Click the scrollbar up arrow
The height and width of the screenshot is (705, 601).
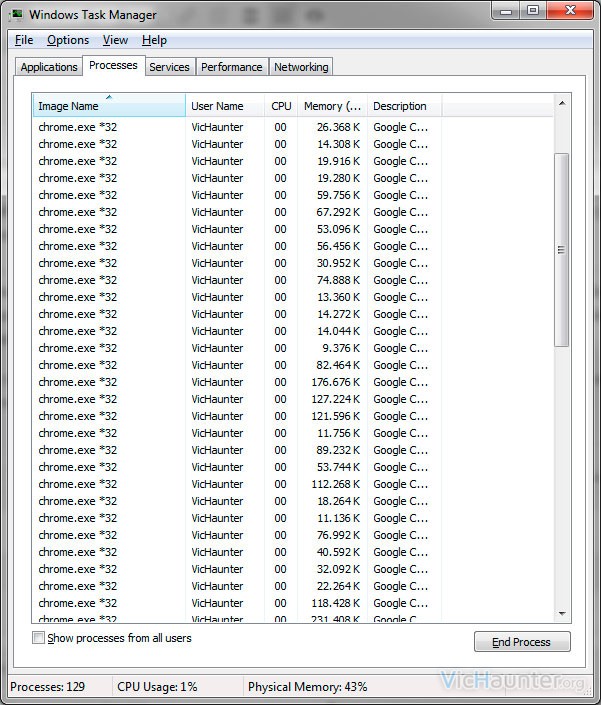[562, 103]
